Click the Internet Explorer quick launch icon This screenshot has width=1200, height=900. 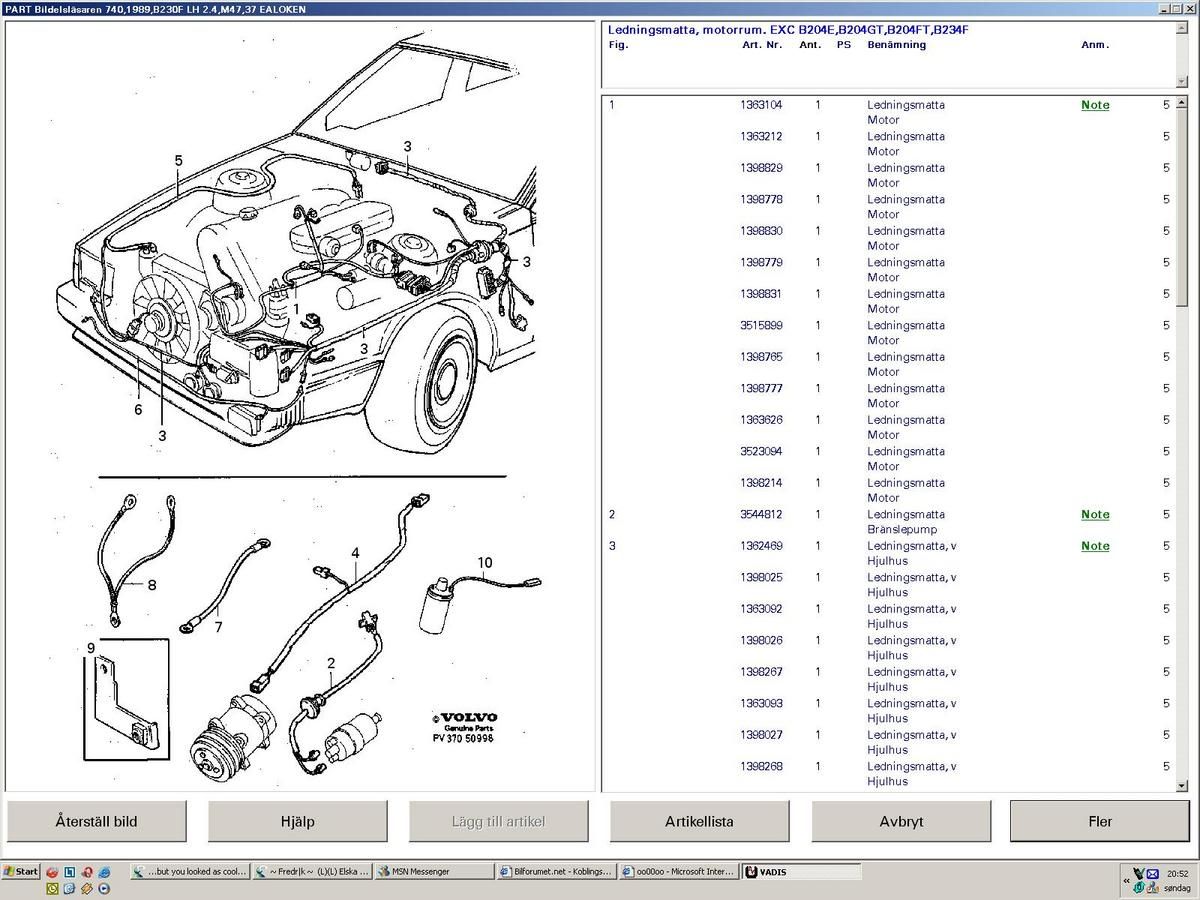click(104, 872)
